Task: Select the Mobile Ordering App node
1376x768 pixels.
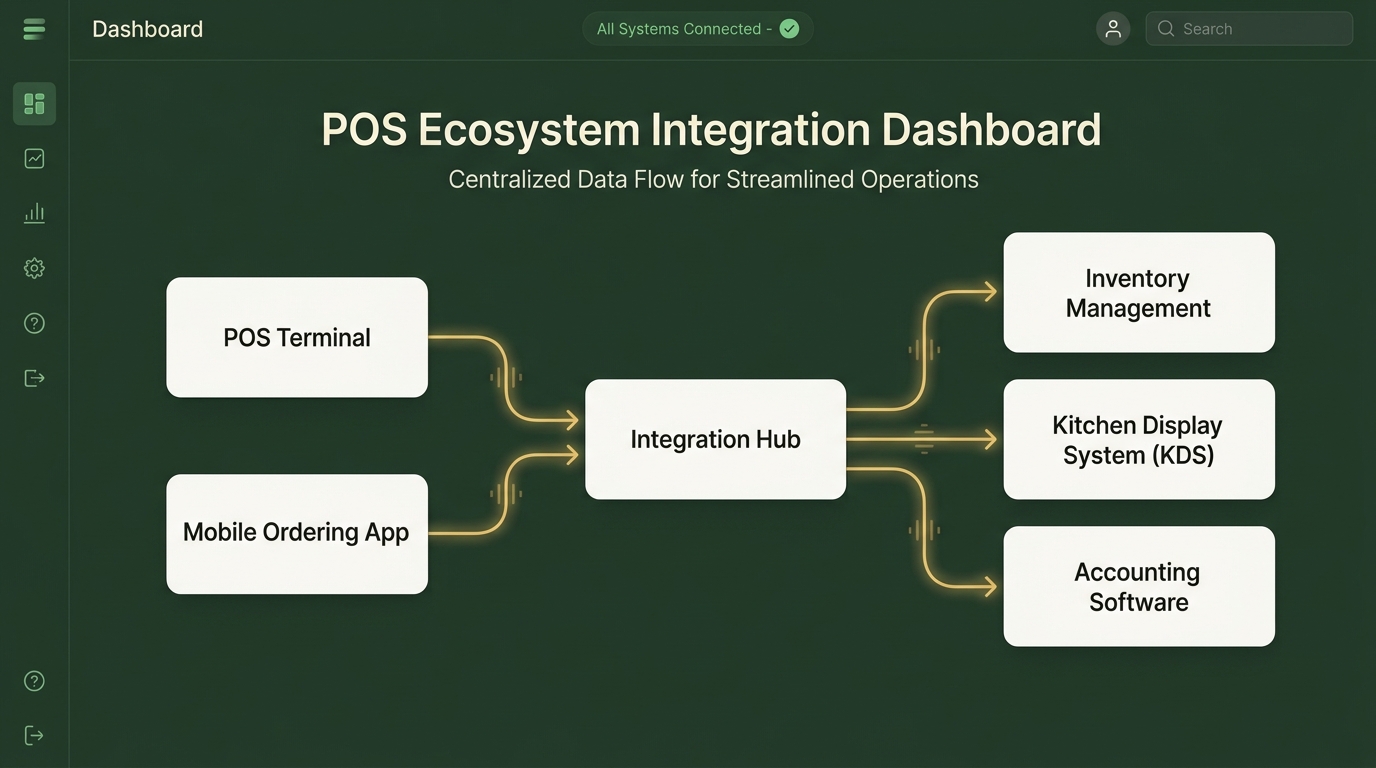Action: (x=297, y=533)
